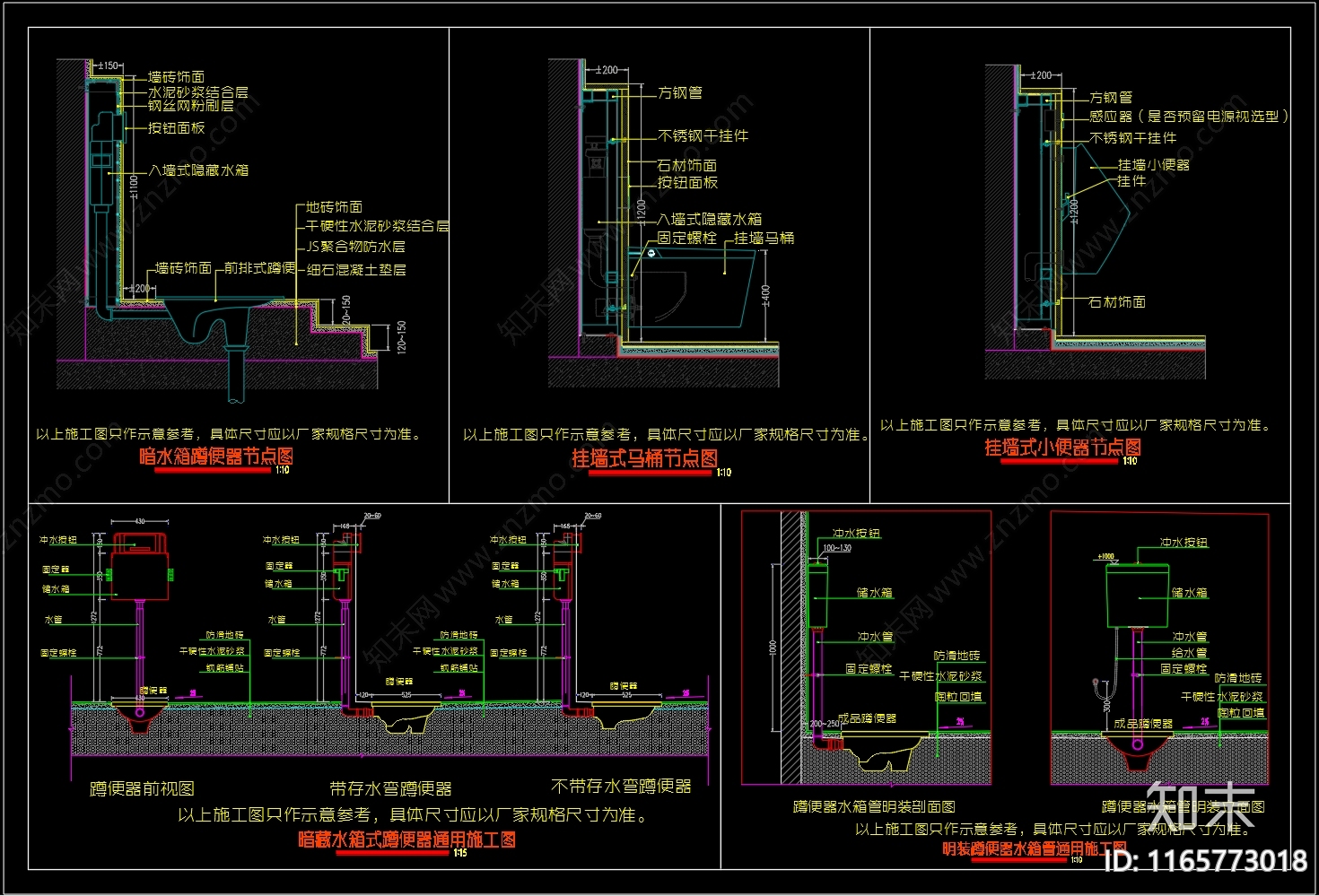
Task: Click the title 挂墙小便器节点图
Action: pyautogui.click(x=1063, y=447)
